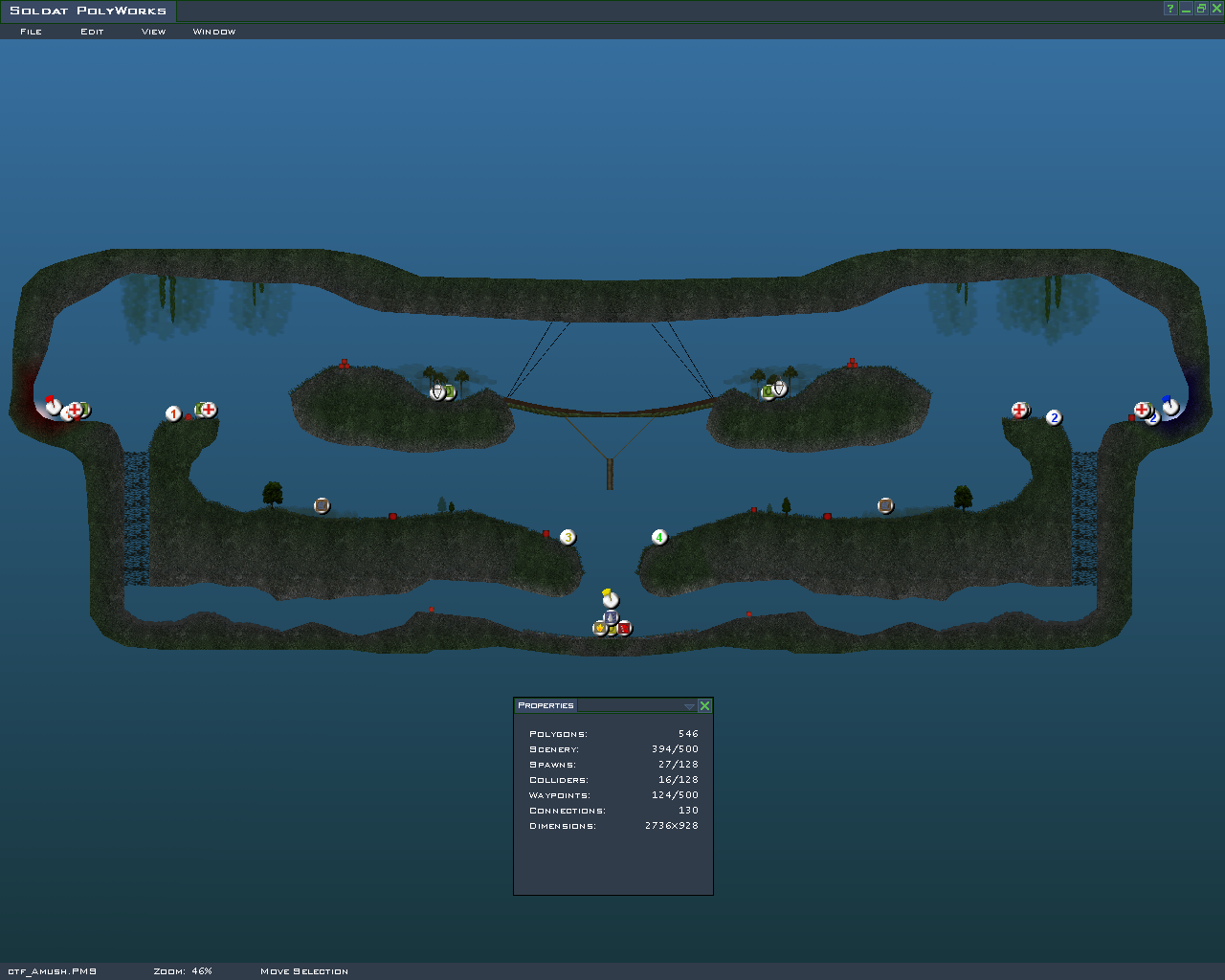Image resolution: width=1225 pixels, height=980 pixels.
Task: Select the yellow number 3 spawn point
Action: point(568,538)
